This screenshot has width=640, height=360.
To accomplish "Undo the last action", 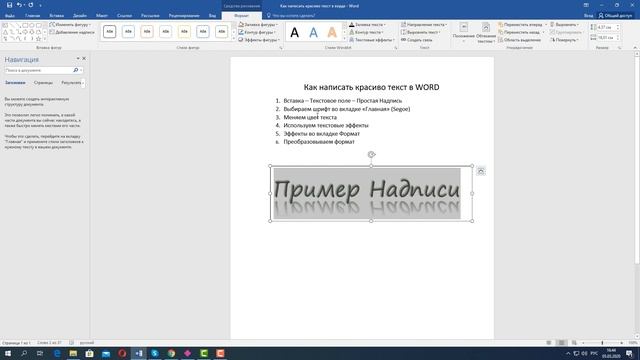I will pyautogui.click(x=19, y=5).
